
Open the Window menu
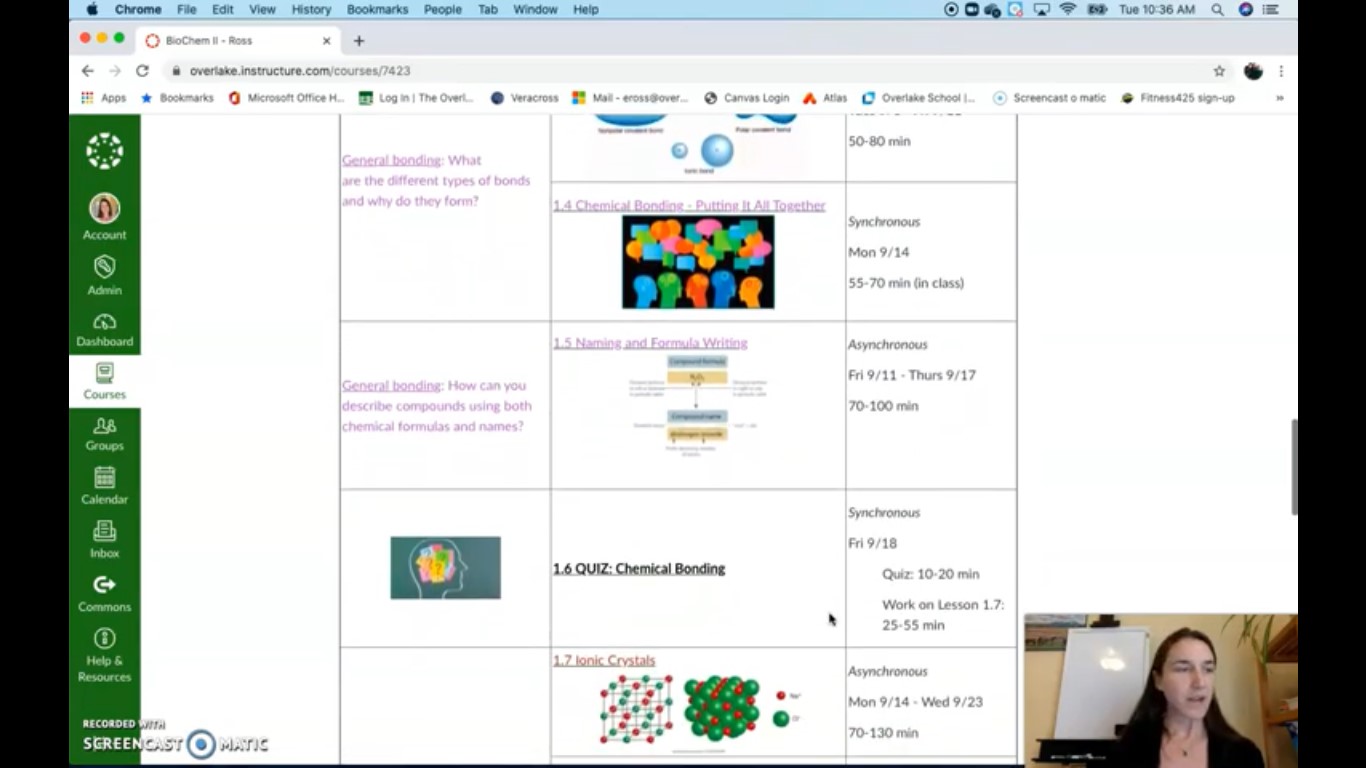click(535, 9)
